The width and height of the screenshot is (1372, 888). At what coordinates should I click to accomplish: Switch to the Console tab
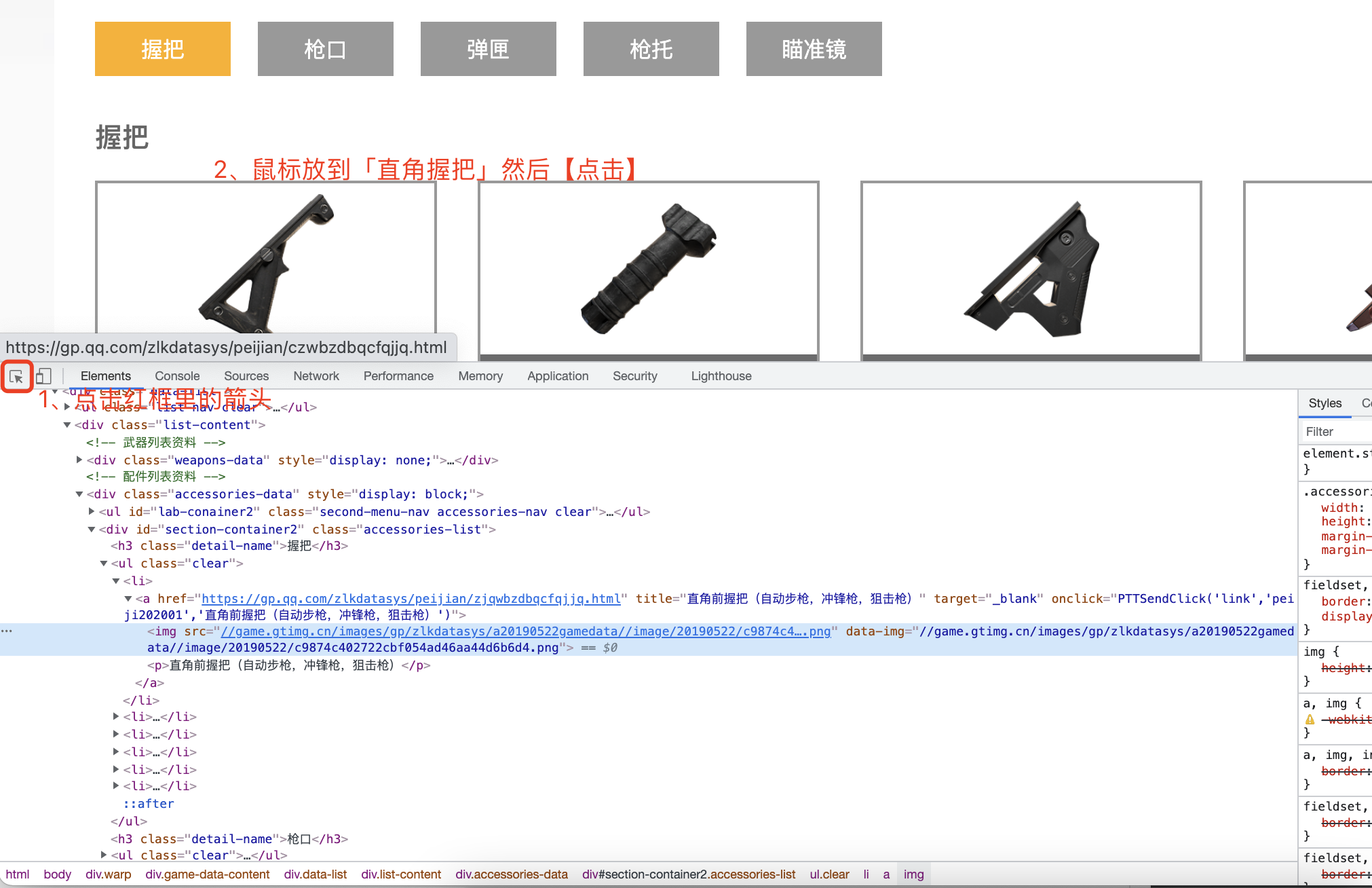(x=177, y=376)
